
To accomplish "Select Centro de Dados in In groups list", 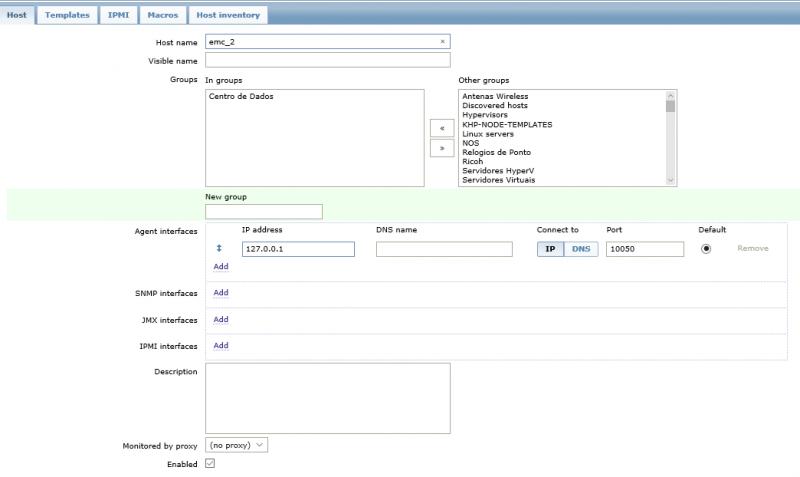I will coord(241,97).
